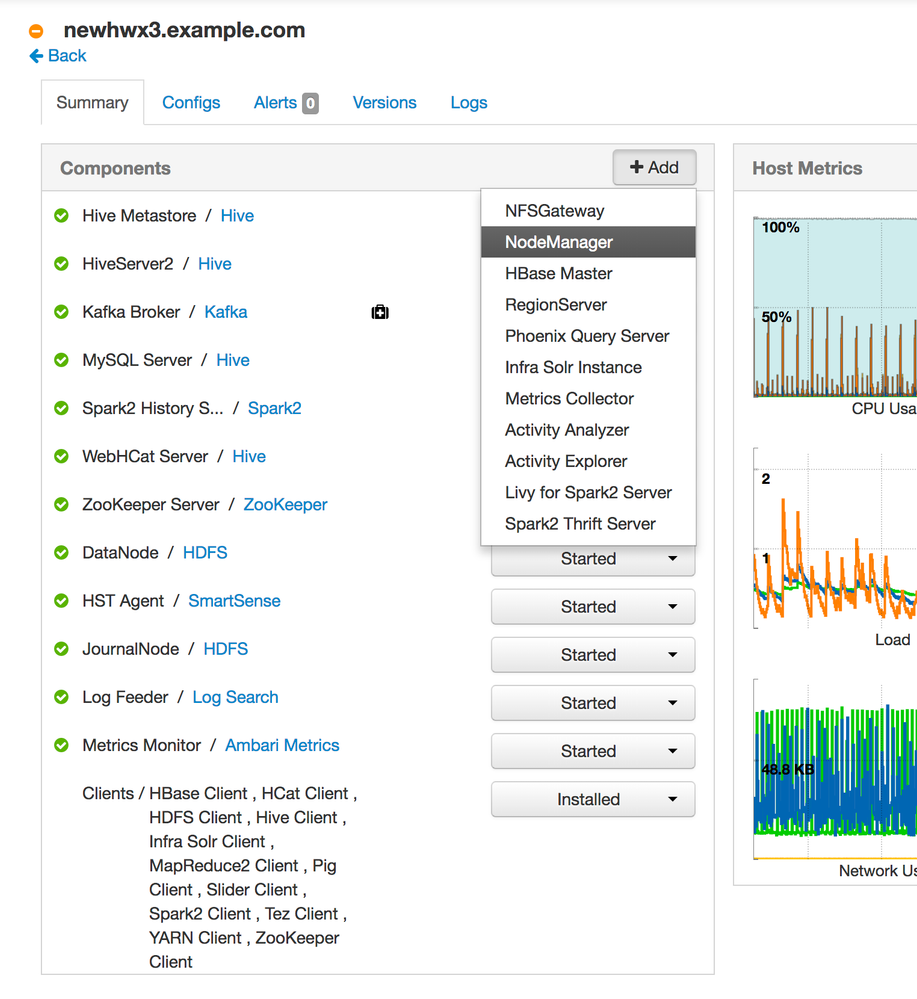Viewport: 917px width, 999px height.
Task: Click the green status icon next to DataNode
Action: tap(61, 552)
